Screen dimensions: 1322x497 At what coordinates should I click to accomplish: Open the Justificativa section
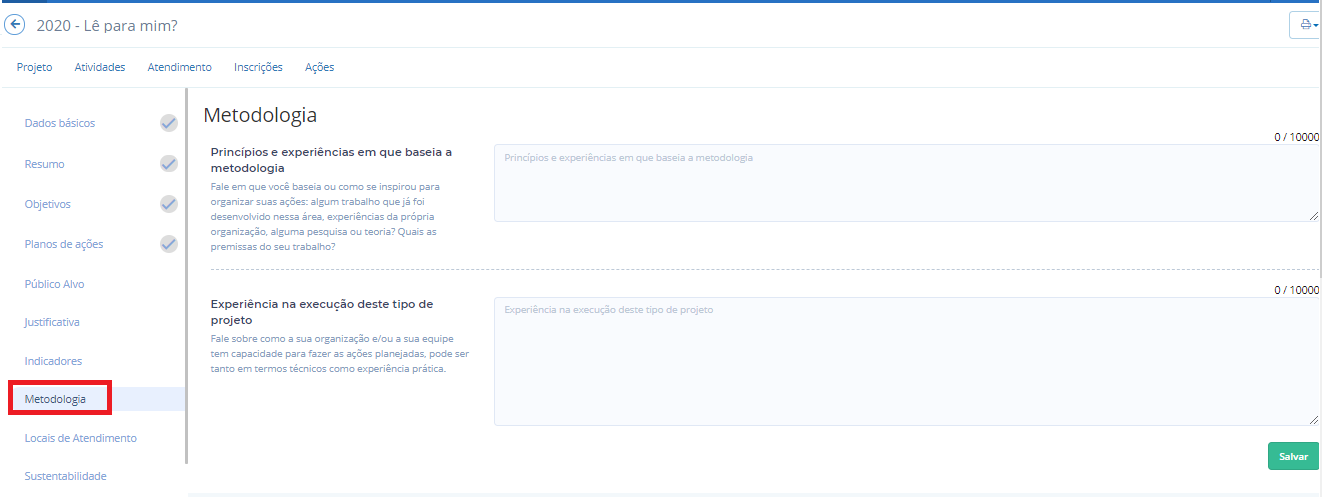(52, 322)
